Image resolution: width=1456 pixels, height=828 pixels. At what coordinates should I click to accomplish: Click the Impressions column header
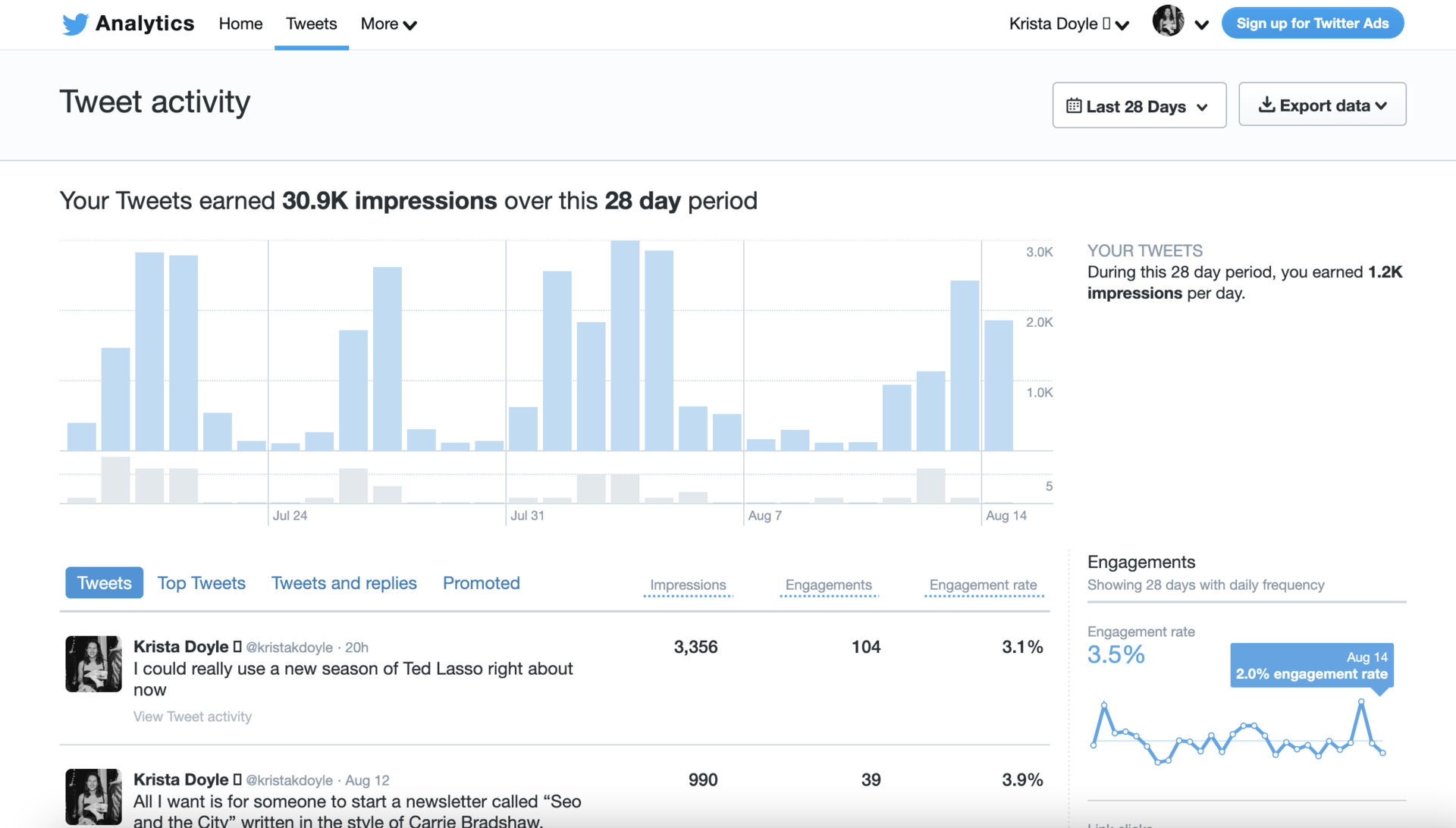[688, 584]
